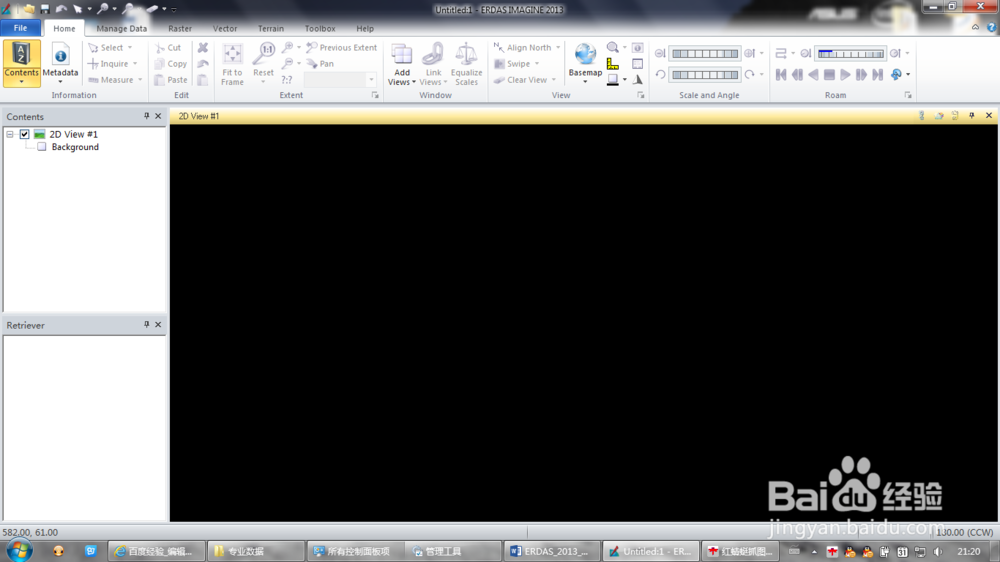Screen dimensions: 1000x562
Task: Select the yellow ruler scale icon
Action: [x=613, y=64]
